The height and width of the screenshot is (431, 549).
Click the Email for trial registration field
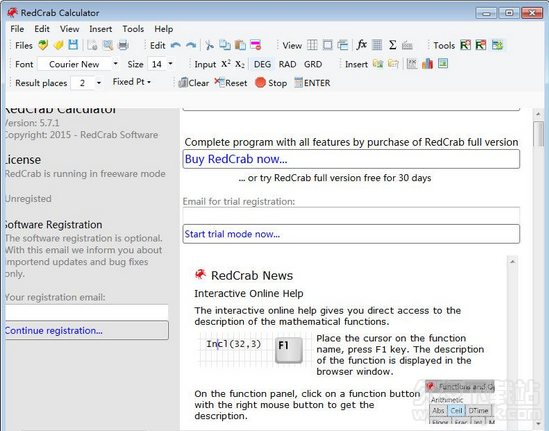pyautogui.click(x=351, y=214)
